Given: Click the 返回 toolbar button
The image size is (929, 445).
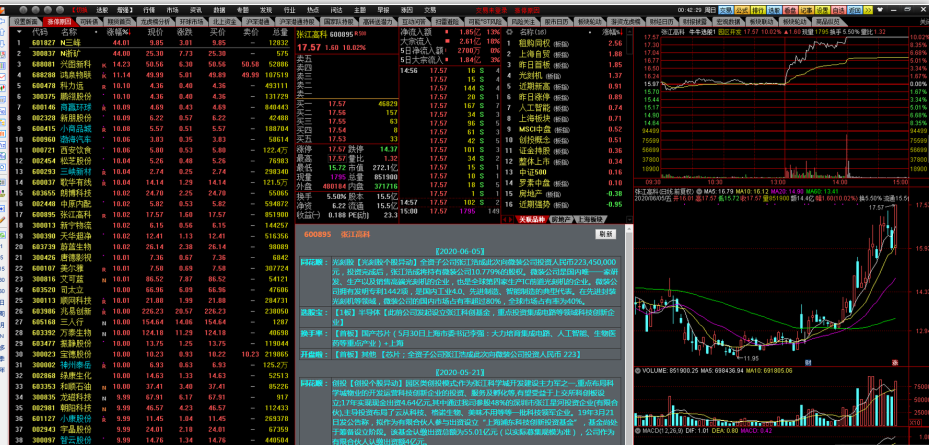Looking at the screenshot, I should [x=854, y=10].
